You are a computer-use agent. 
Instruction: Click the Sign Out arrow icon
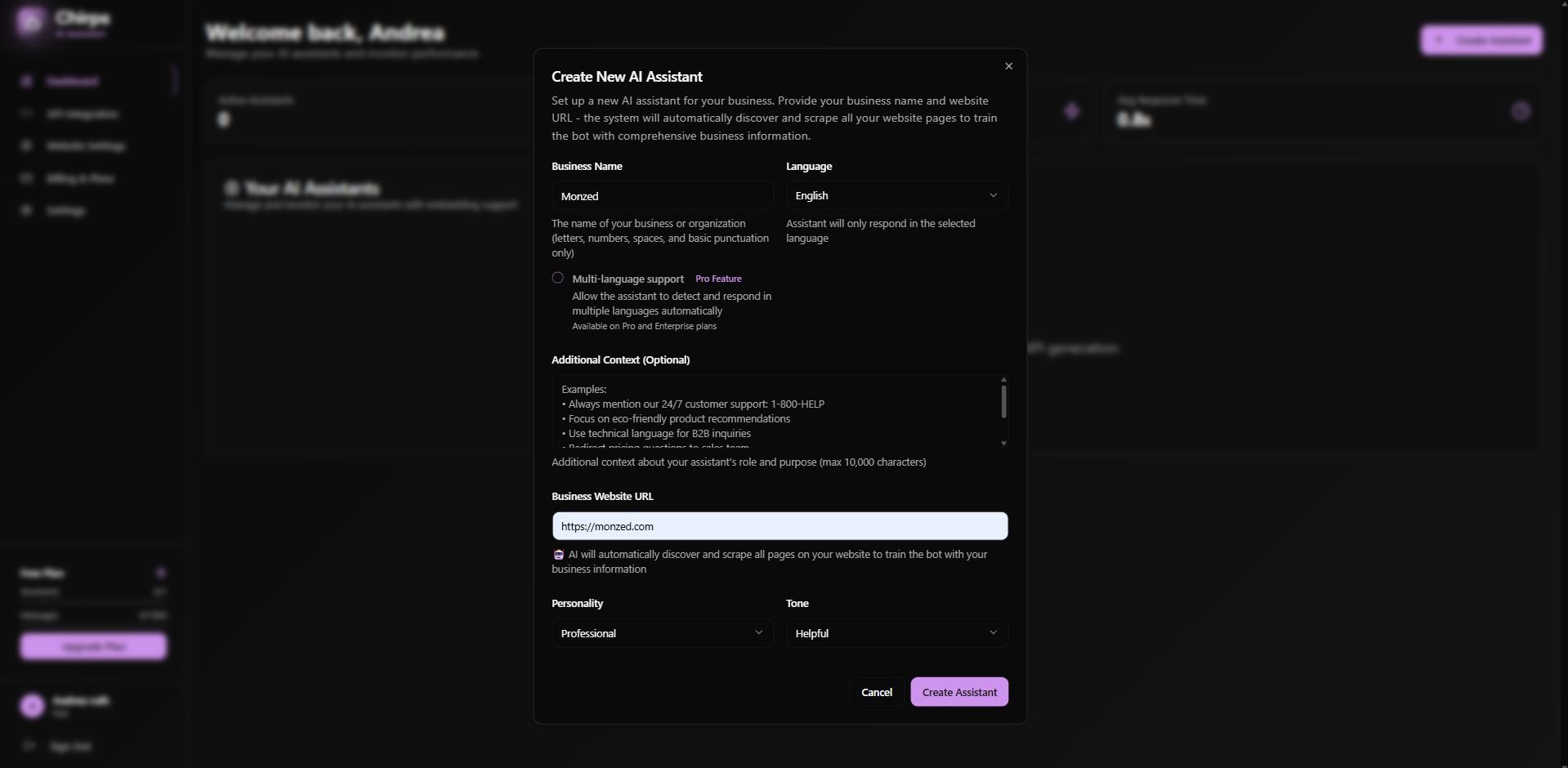pos(29,746)
